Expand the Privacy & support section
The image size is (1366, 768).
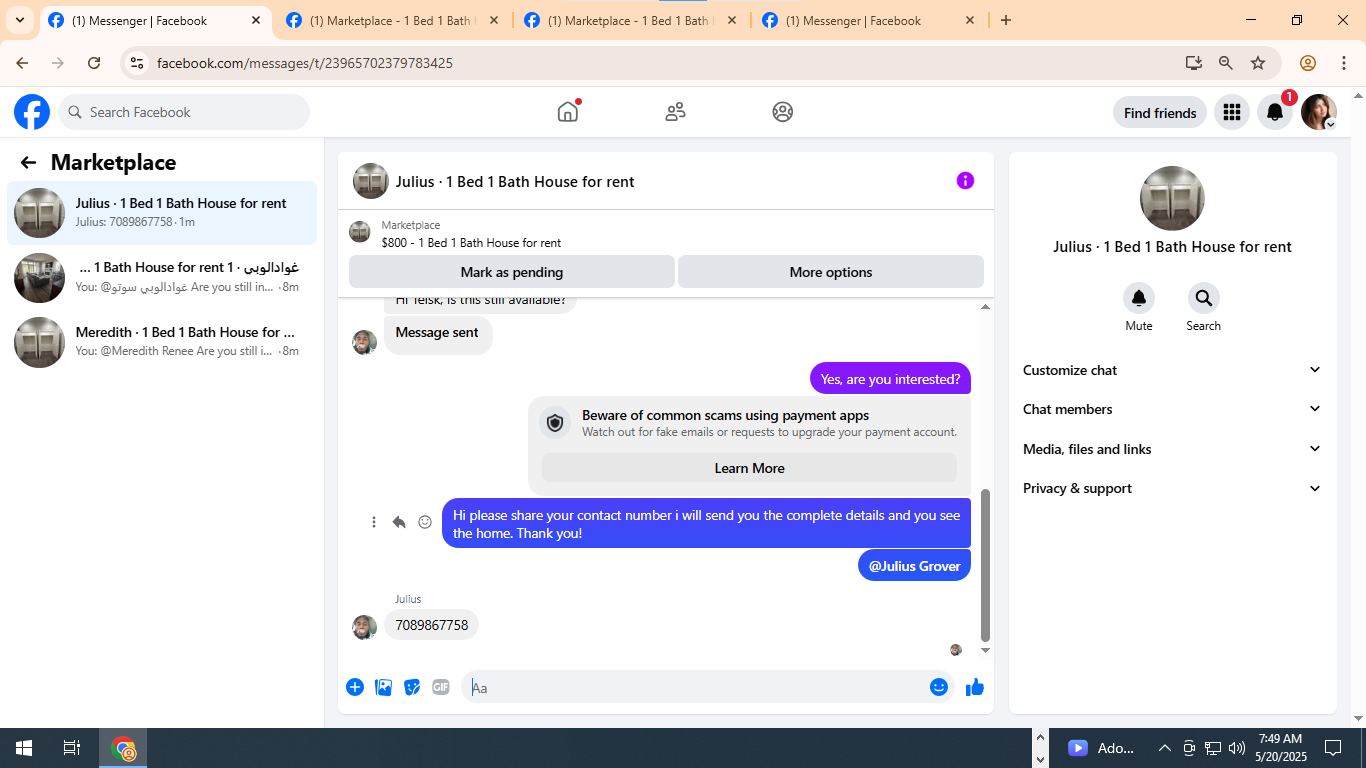[x=1172, y=488]
